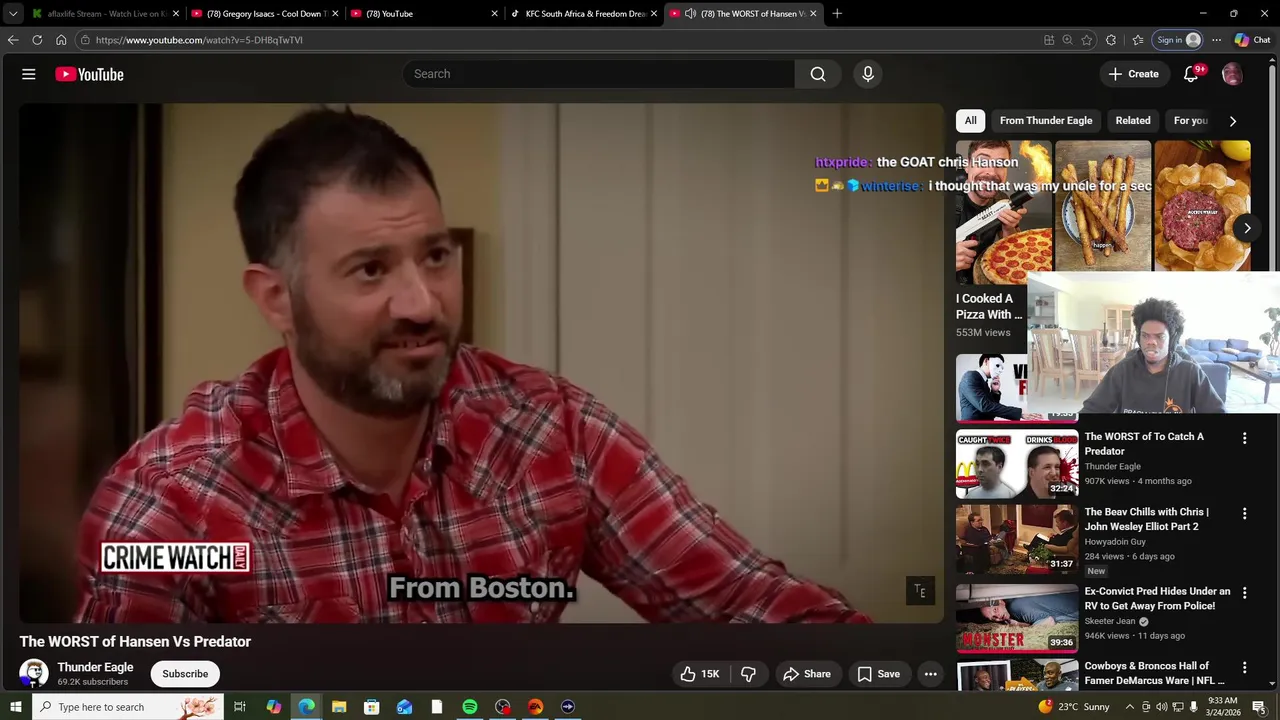Screen dimensions: 1280x720
Task: Click the Create button
Action: click(1133, 74)
